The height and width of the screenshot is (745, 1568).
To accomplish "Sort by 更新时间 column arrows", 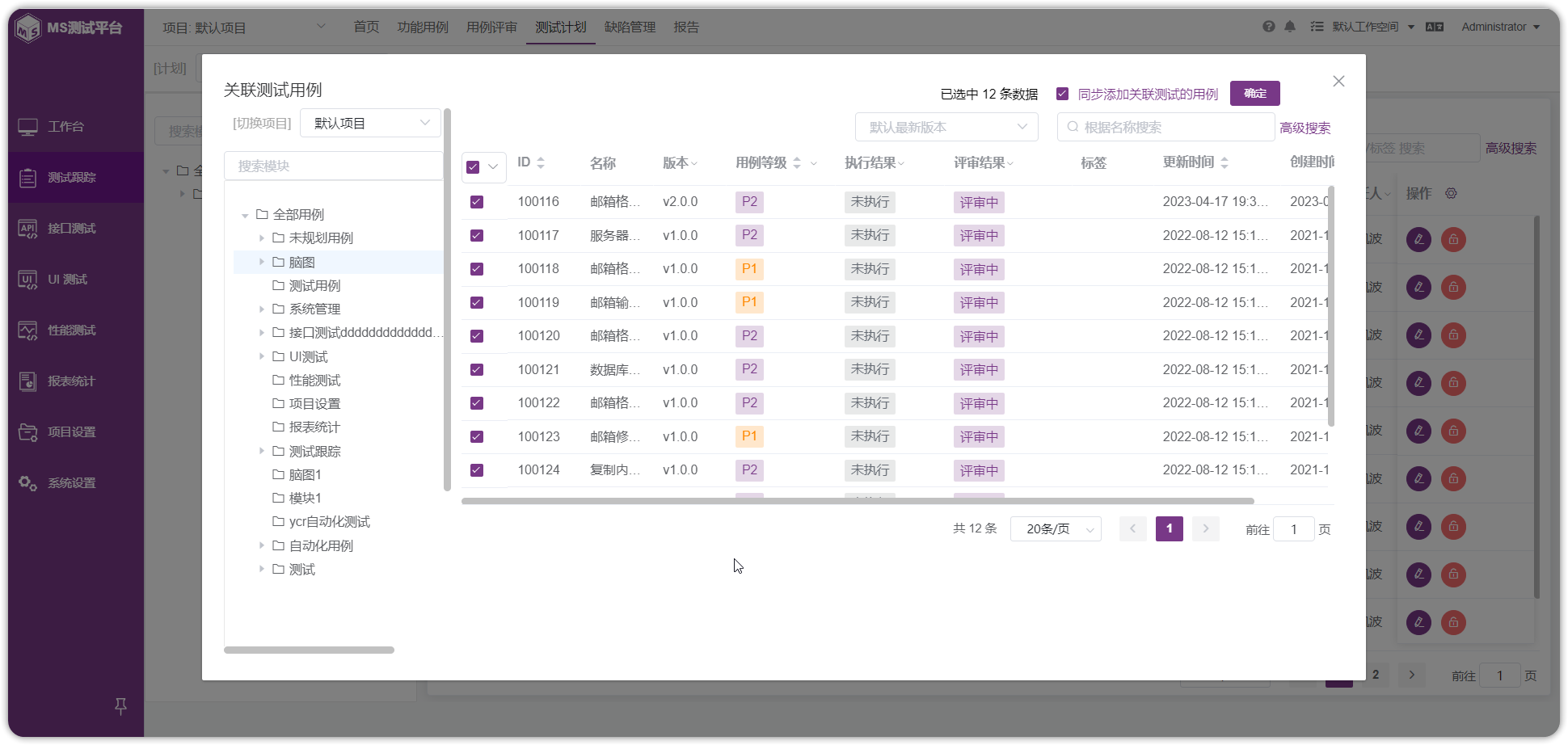I will [x=1224, y=162].
